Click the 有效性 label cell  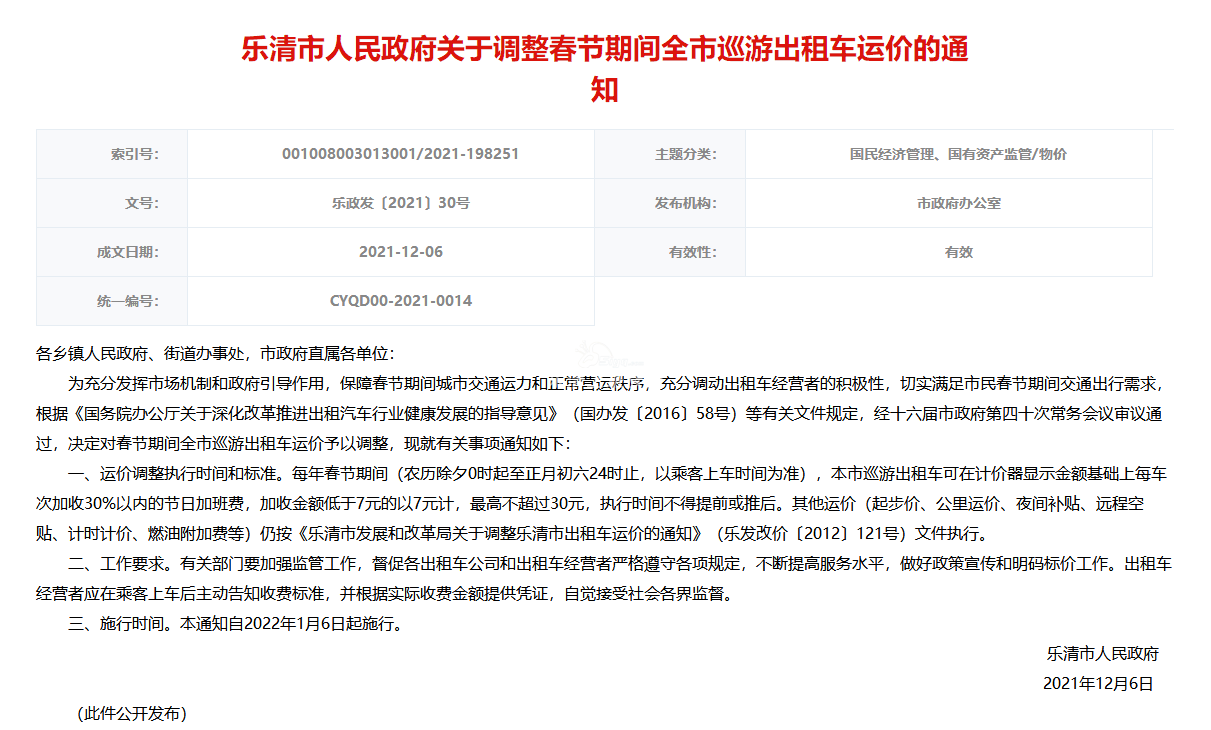(x=670, y=252)
